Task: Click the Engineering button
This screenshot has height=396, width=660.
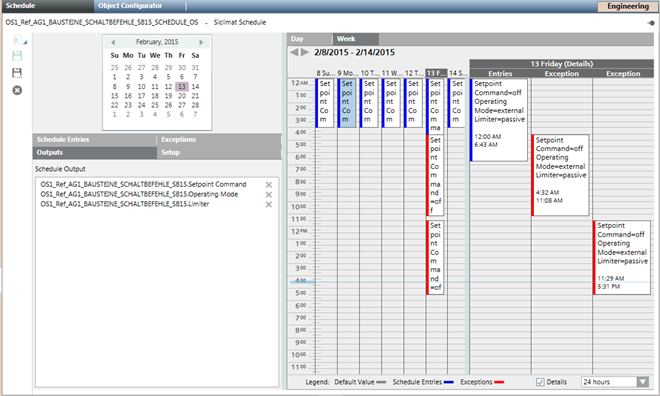Action: [x=628, y=6]
